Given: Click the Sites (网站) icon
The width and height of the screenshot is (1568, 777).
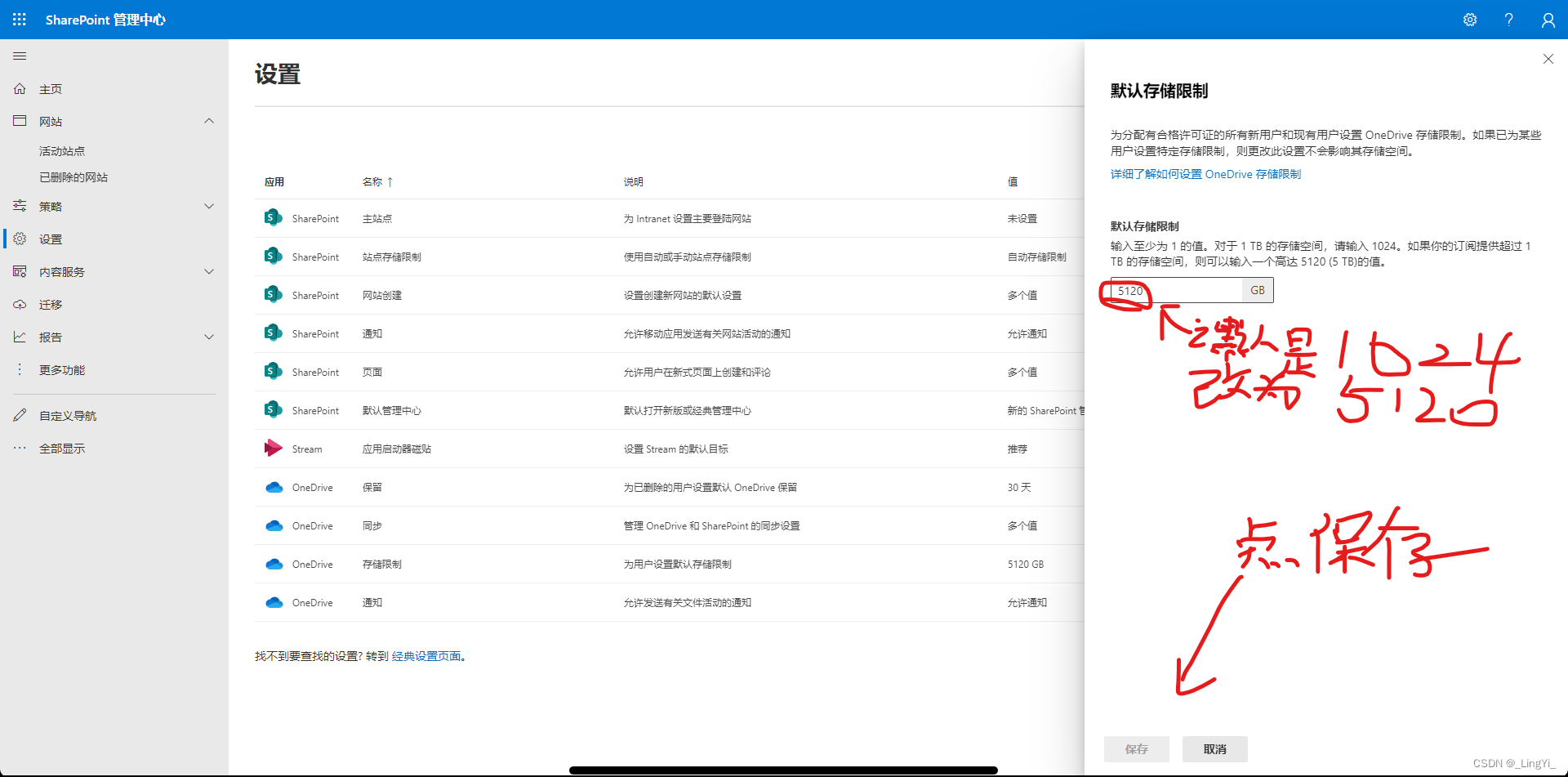Looking at the screenshot, I should point(20,121).
